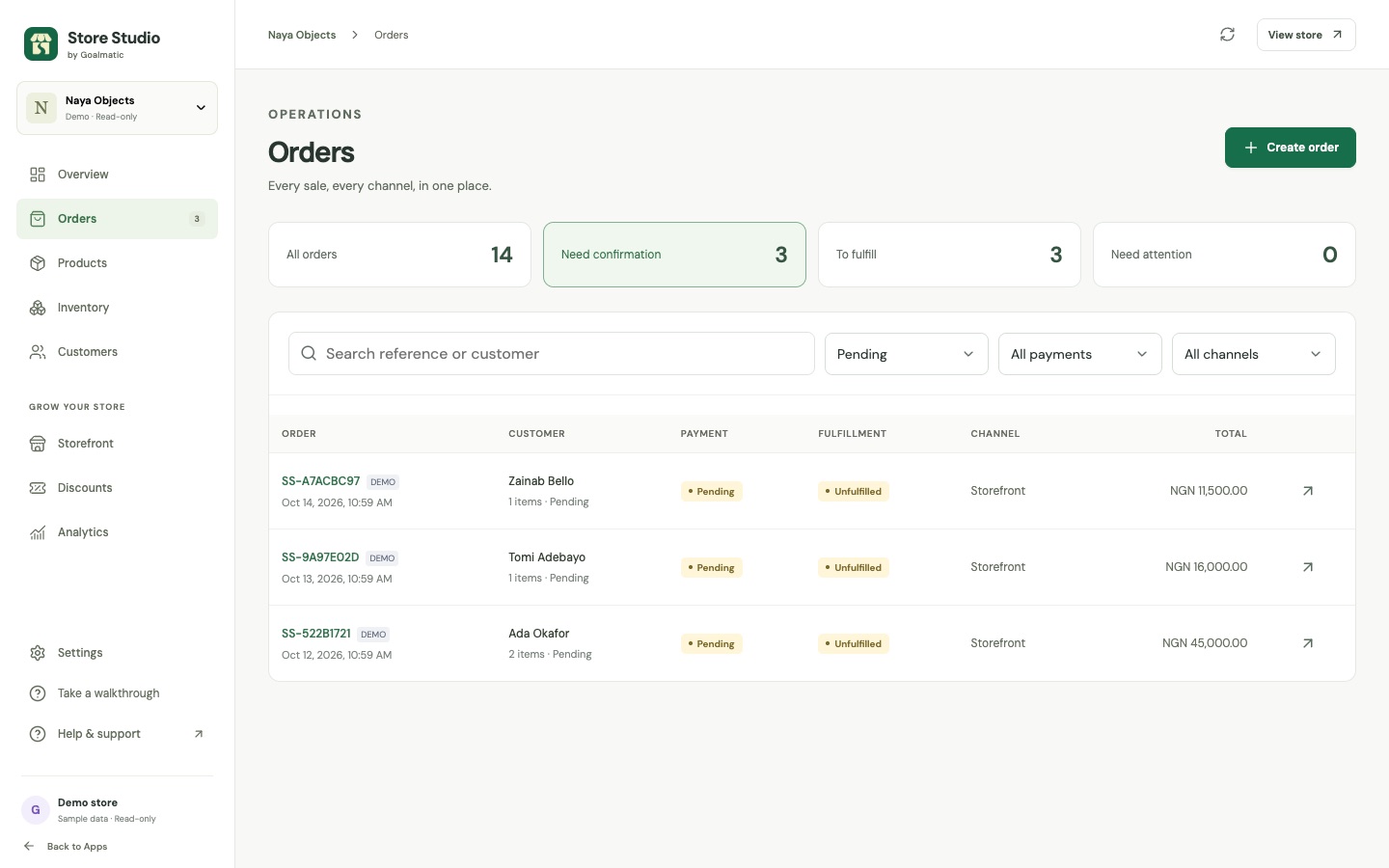Click the refresh icon in top bar
The image size is (1389, 868).
coord(1227,35)
